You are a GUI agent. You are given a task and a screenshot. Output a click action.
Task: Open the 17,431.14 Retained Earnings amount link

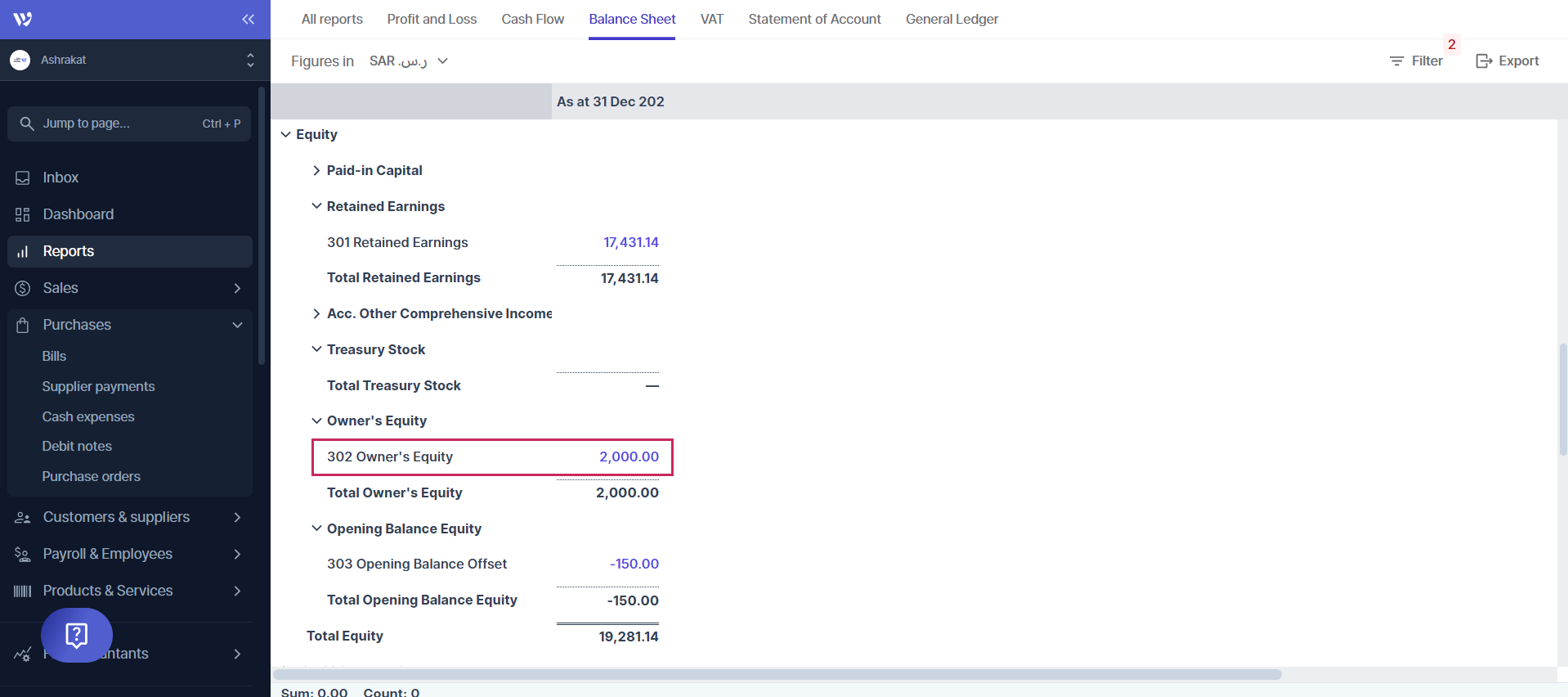(x=630, y=242)
